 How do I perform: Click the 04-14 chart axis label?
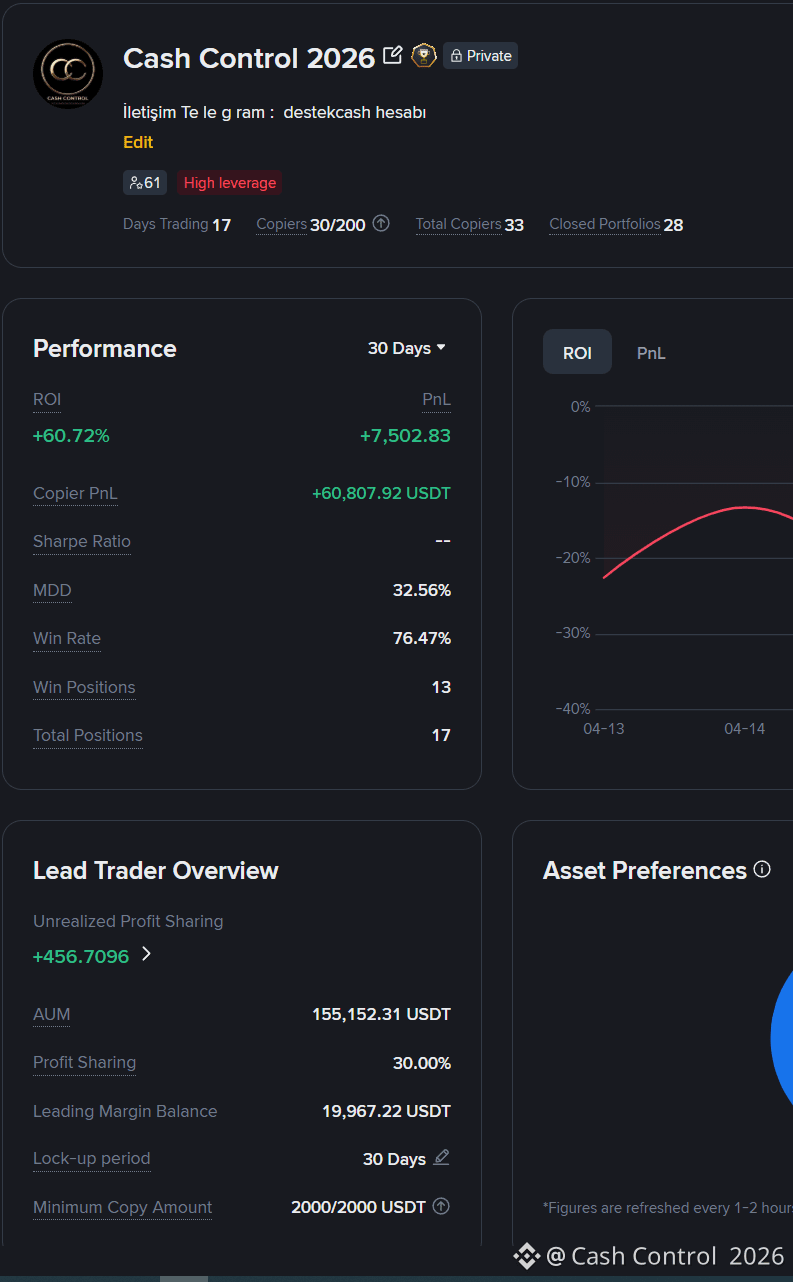744,728
